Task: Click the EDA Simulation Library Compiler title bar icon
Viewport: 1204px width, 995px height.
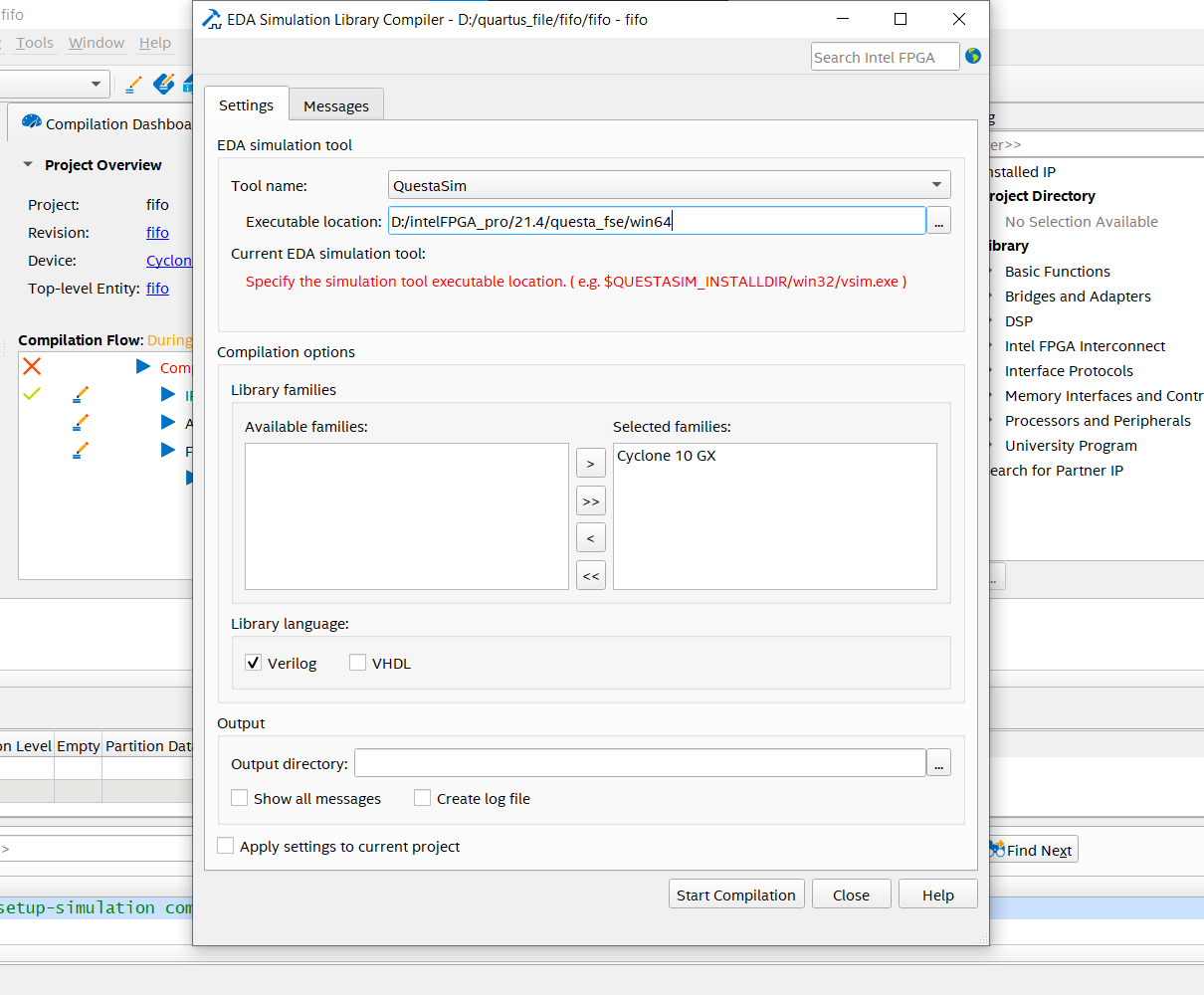Action: 210,19
